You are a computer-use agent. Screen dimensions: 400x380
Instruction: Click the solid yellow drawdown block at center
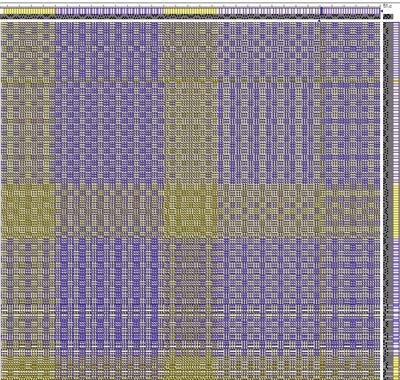pos(190,210)
